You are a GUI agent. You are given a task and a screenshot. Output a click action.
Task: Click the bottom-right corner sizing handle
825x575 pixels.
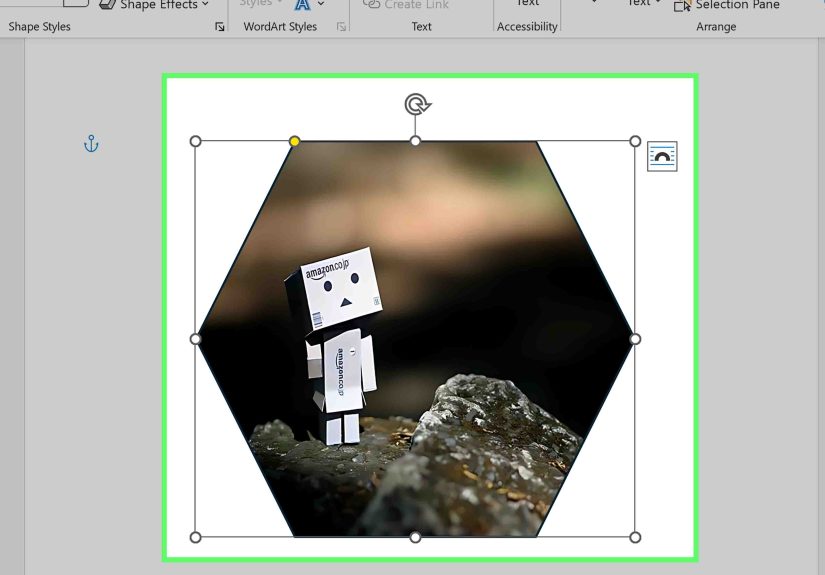tap(635, 537)
